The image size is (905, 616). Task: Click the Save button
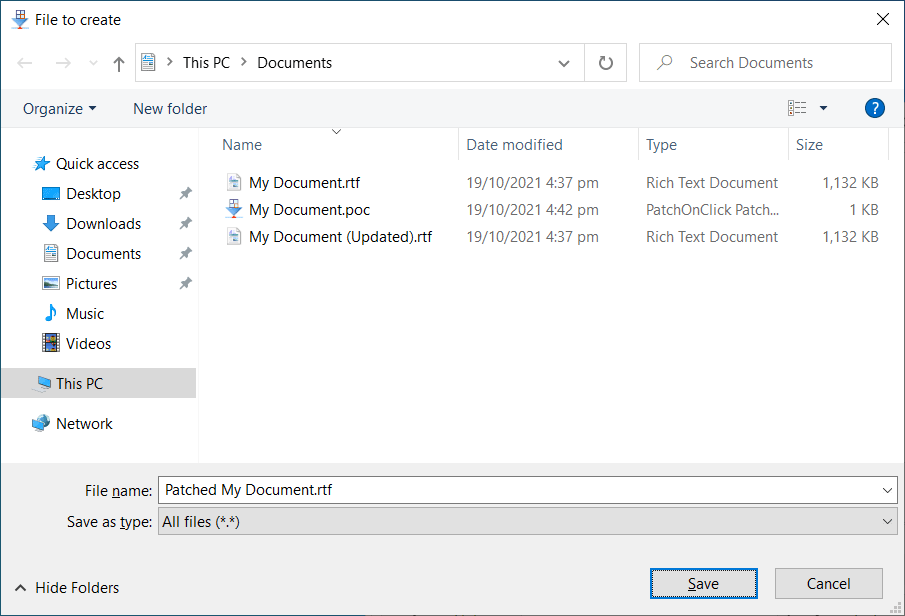[704, 584]
